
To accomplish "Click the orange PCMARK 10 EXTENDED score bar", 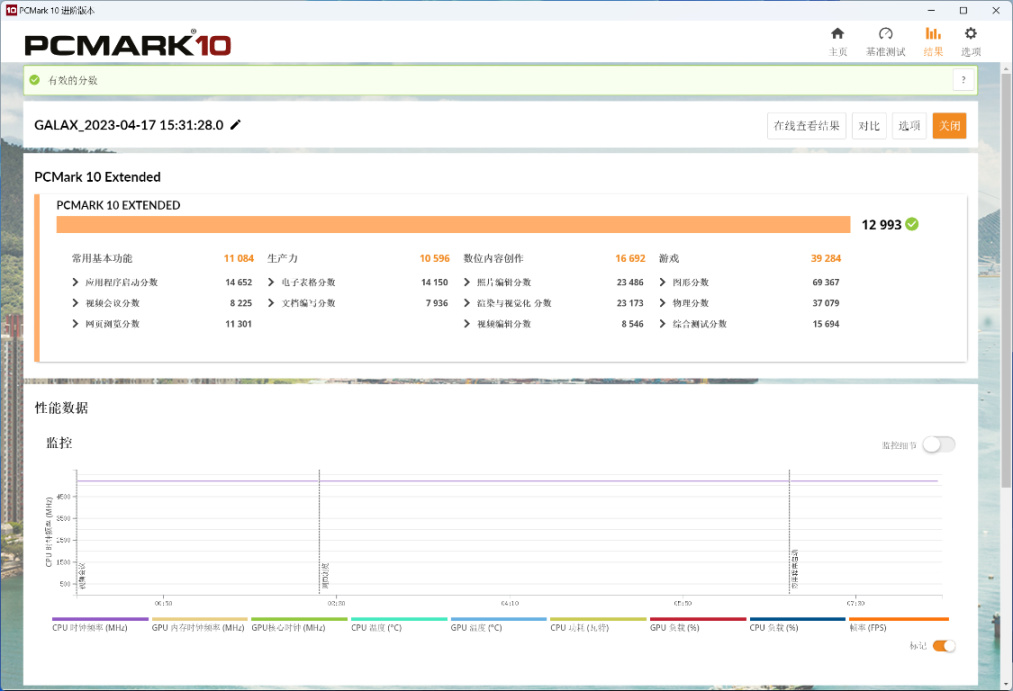I will (x=453, y=224).
